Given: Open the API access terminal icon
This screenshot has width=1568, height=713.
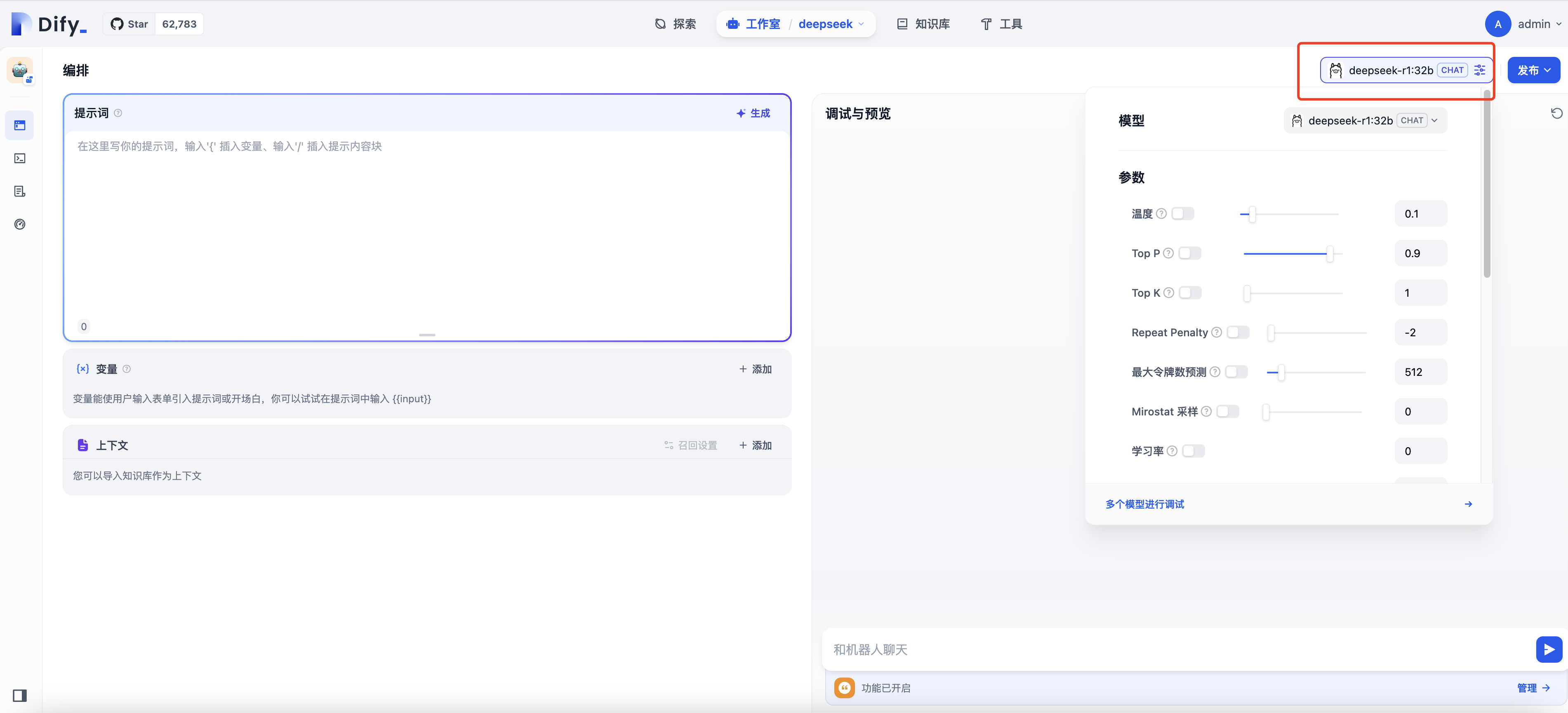Looking at the screenshot, I should click(19, 158).
